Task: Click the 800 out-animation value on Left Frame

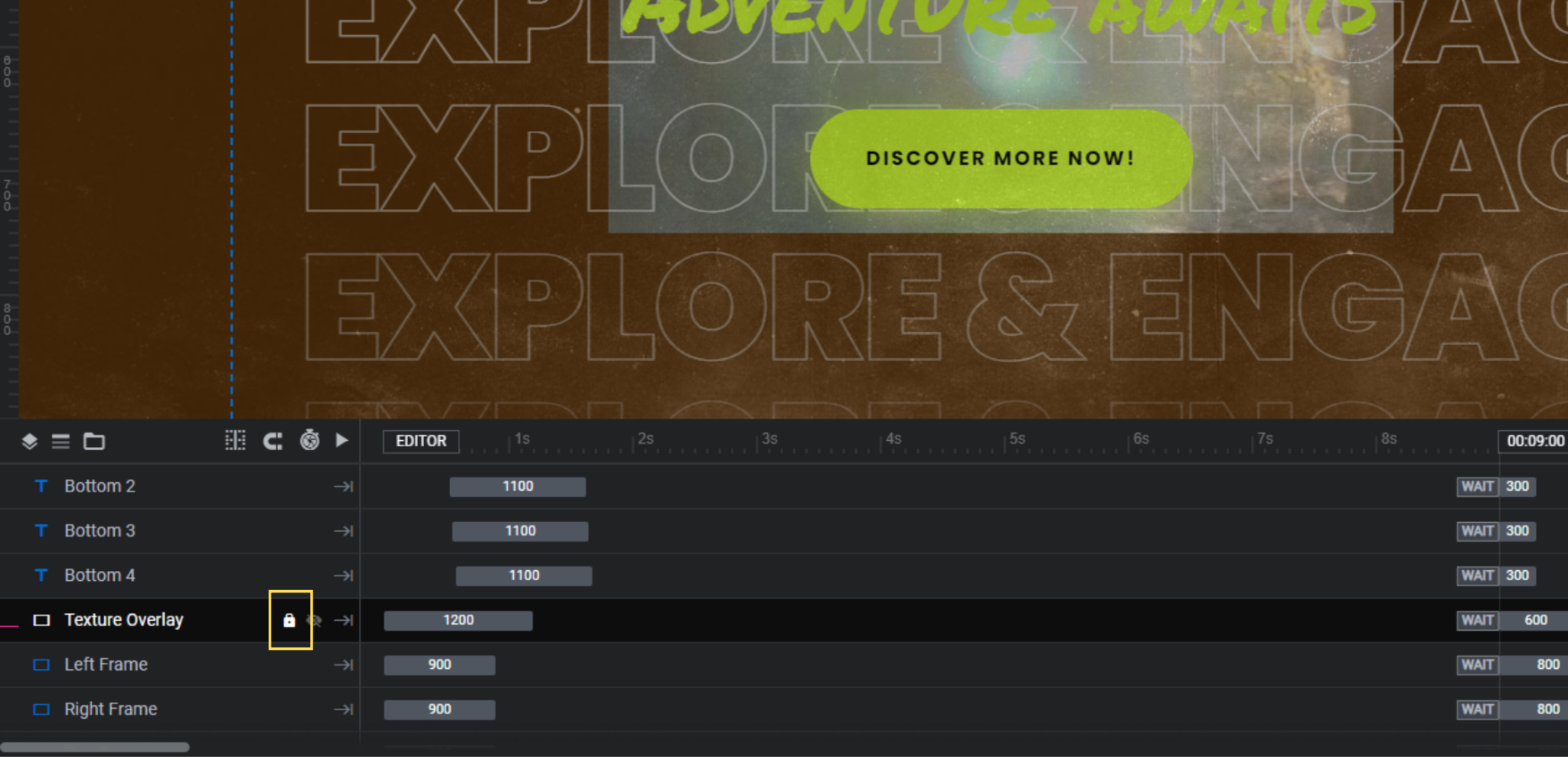Action: click(x=1534, y=664)
